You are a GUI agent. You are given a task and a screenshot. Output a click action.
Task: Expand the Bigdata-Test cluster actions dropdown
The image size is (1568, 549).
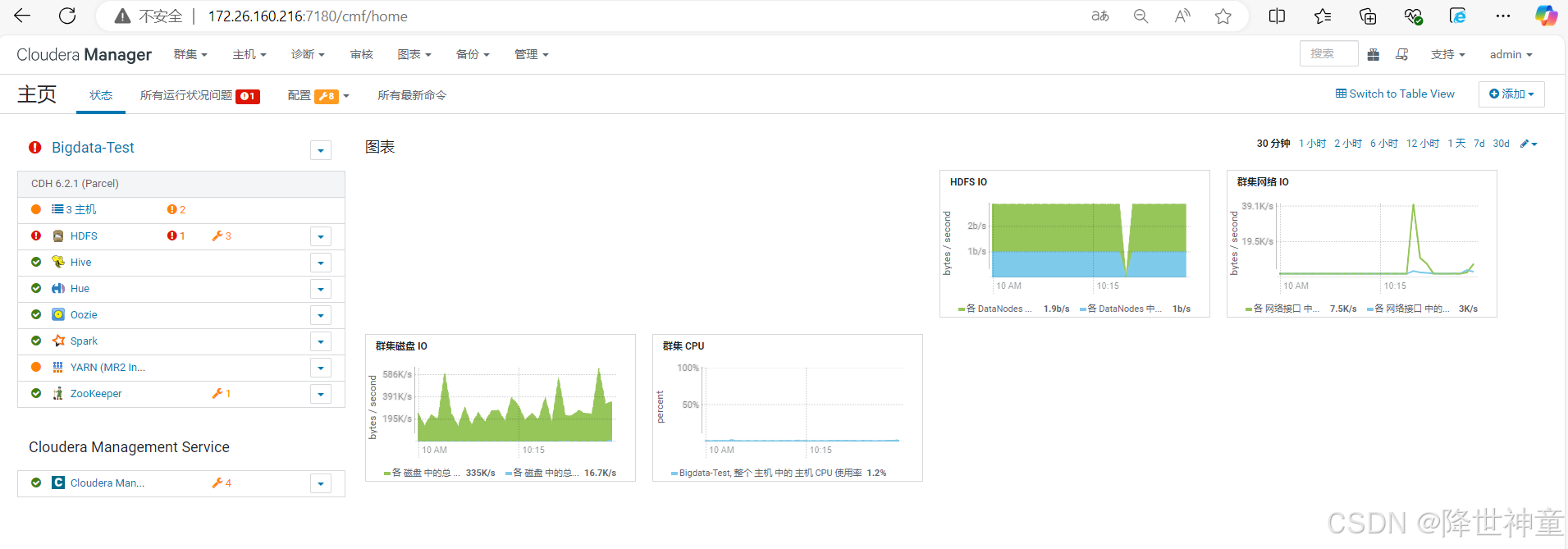321,150
